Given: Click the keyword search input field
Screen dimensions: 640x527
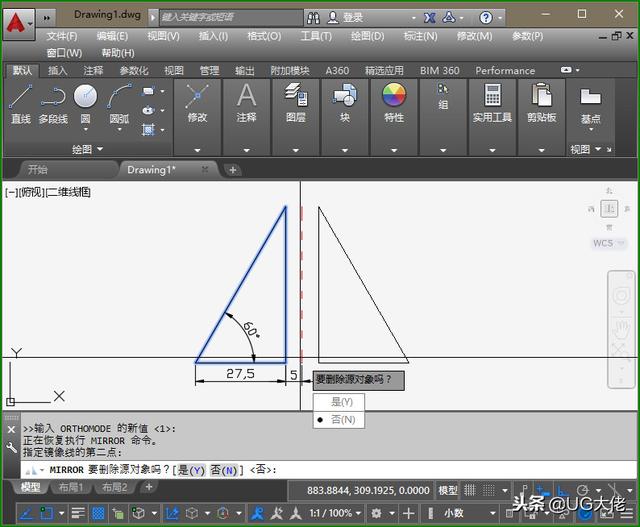Looking at the screenshot, I should (231, 18).
